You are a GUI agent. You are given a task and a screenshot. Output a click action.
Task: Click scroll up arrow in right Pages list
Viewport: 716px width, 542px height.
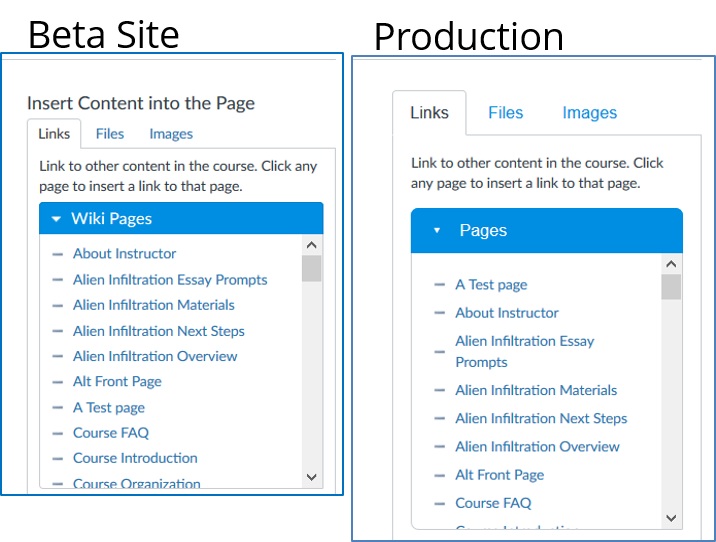671,264
